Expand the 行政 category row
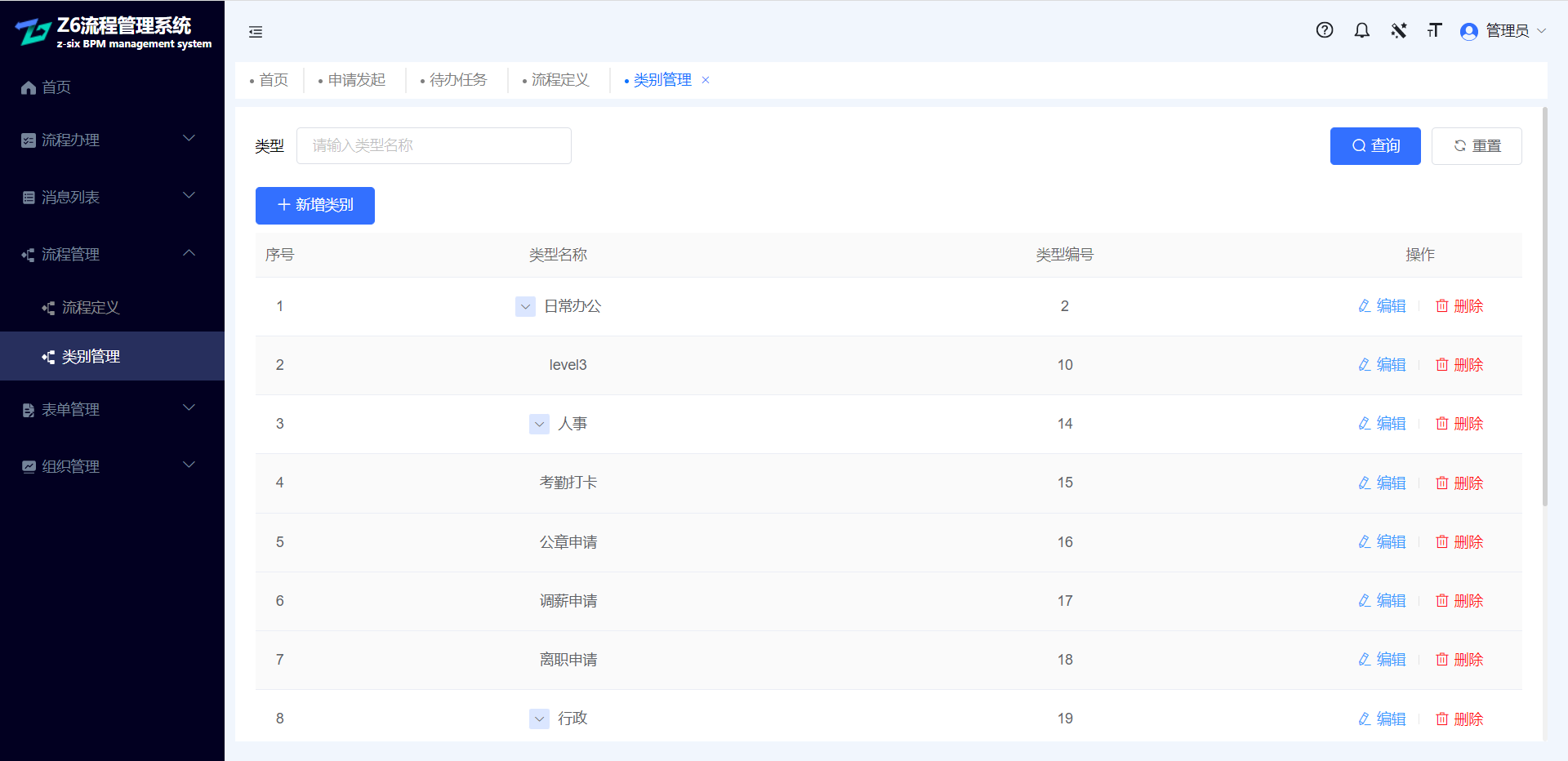The height and width of the screenshot is (761, 1568). tap(540, 719)
